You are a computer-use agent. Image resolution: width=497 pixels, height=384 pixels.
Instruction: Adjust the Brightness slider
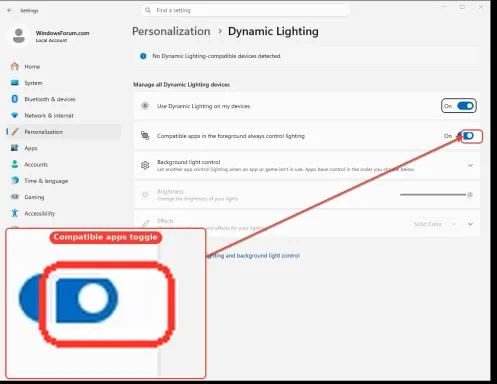[x=436, y=195]
